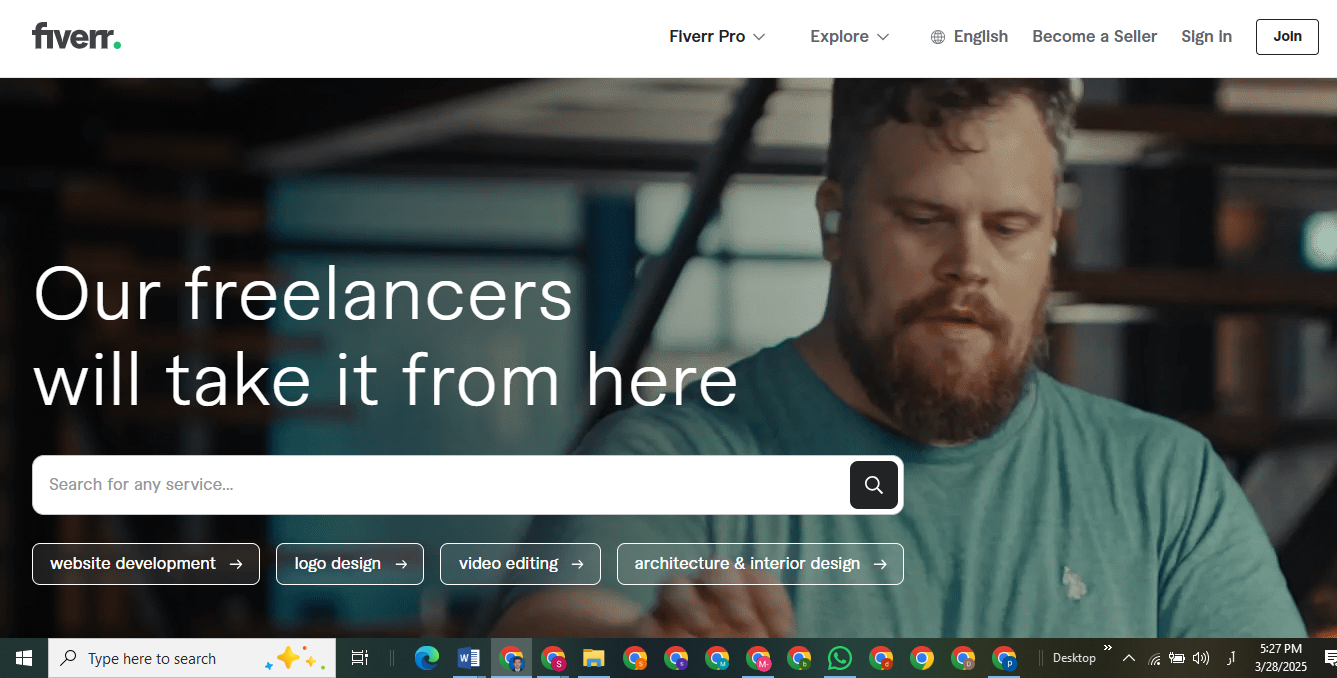Click the Windows taskbar search box

click(192, 658)
